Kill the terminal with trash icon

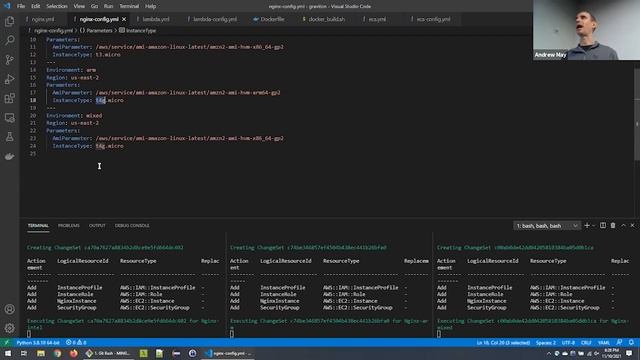(x=613, y=225)
